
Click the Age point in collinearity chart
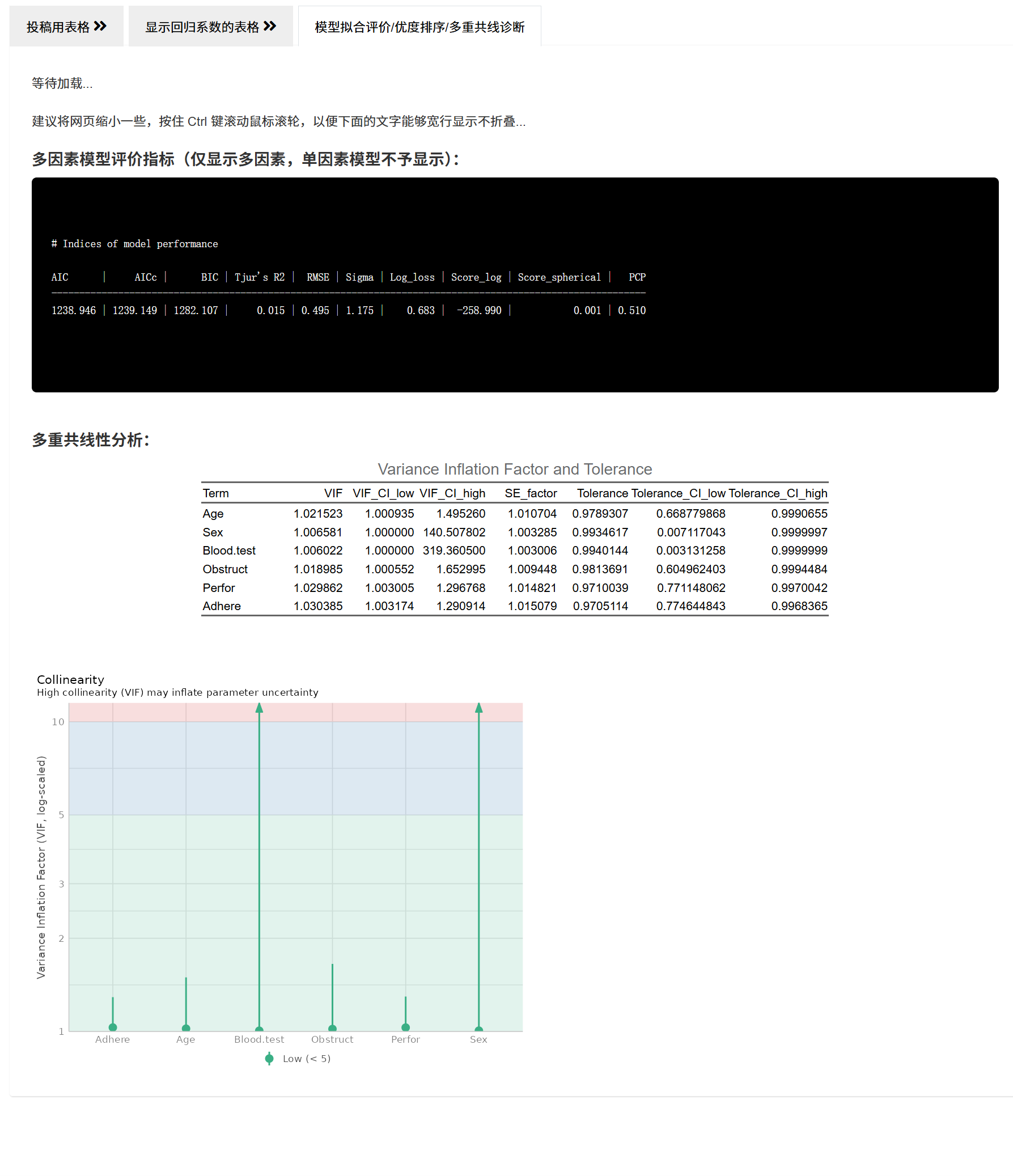[186, 1029]
